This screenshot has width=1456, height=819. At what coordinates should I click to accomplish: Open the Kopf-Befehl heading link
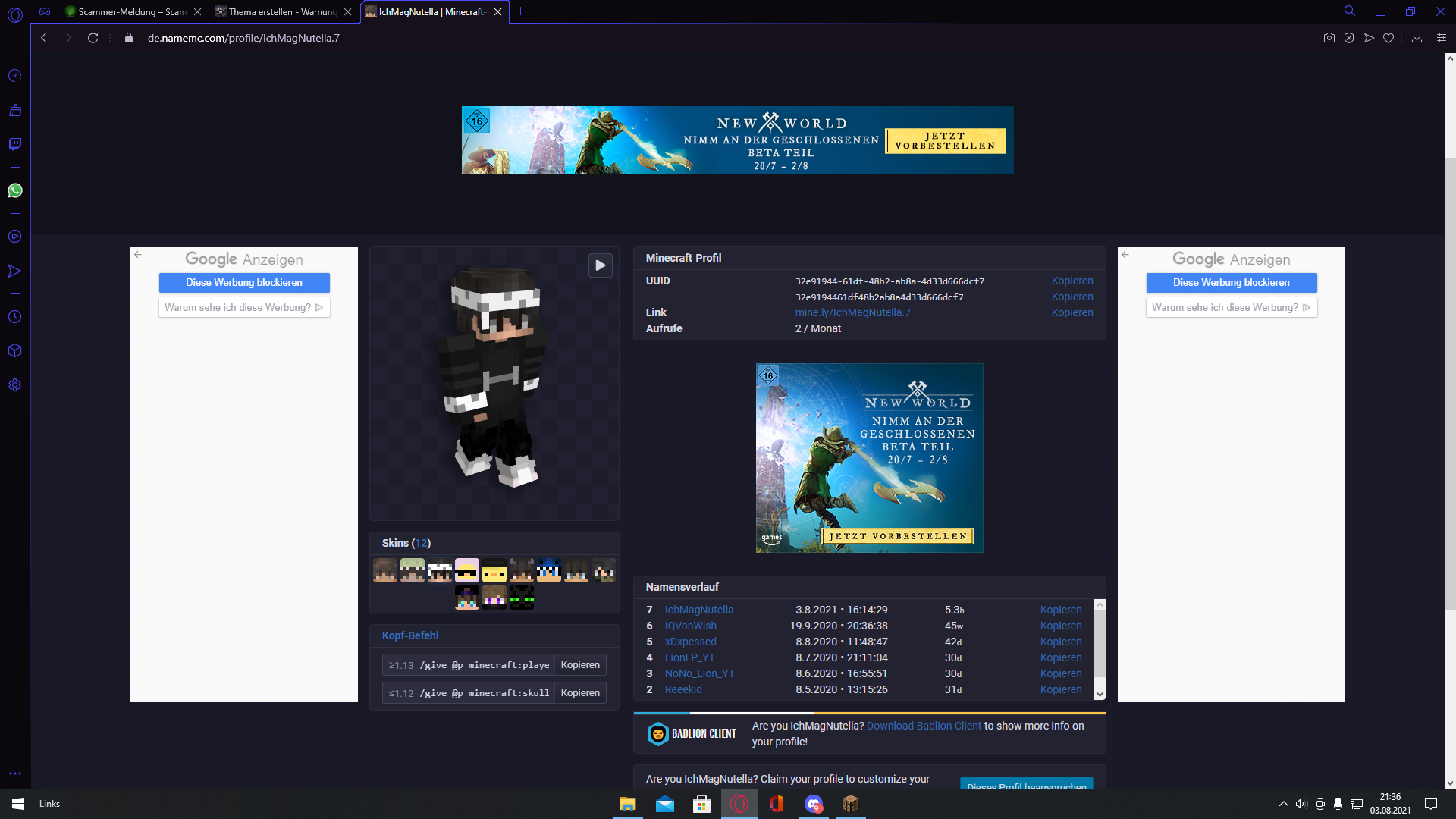(x=410, y=635)
